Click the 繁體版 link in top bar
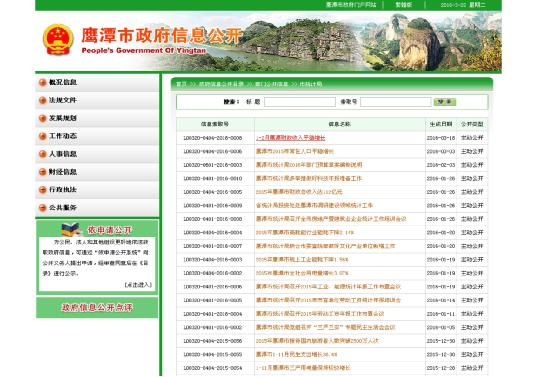The height and width of the screenshot is (377, 555). [x=404, y=5]
